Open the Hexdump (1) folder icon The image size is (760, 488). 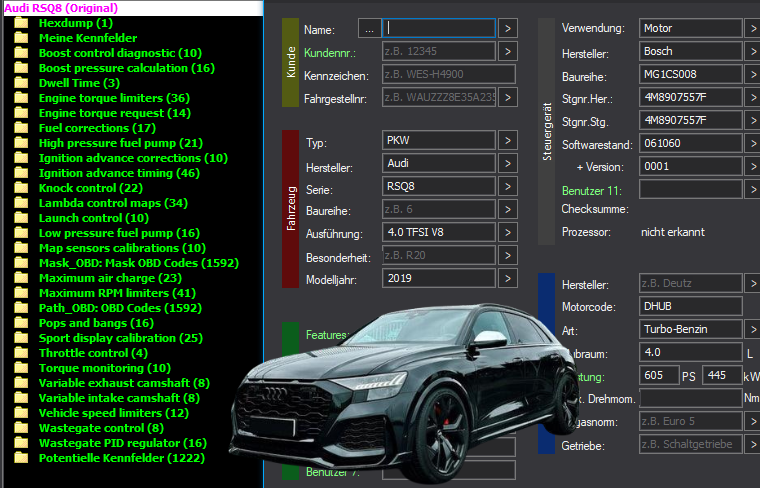coord(21,23)
